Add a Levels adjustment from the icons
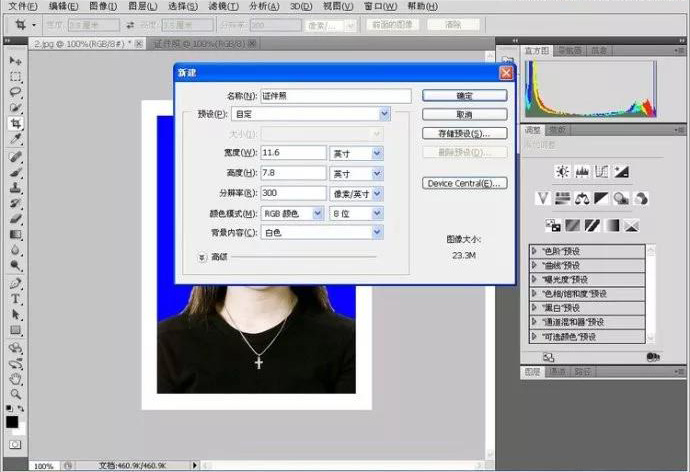 point(582,171)
